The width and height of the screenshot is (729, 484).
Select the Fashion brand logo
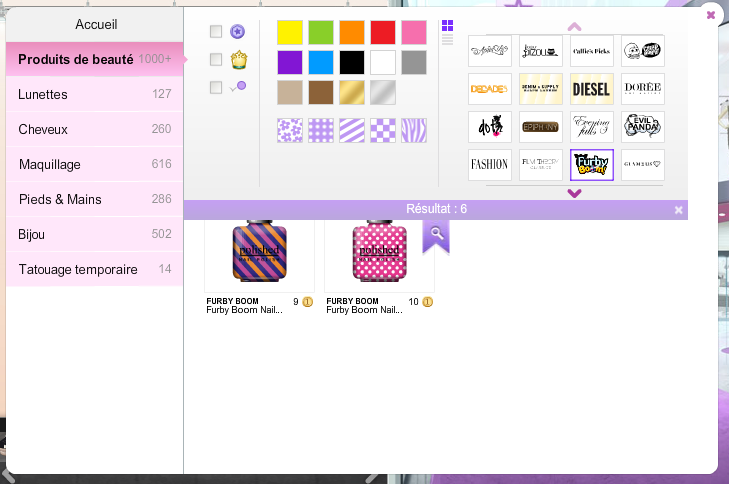[x=490, y=165]
